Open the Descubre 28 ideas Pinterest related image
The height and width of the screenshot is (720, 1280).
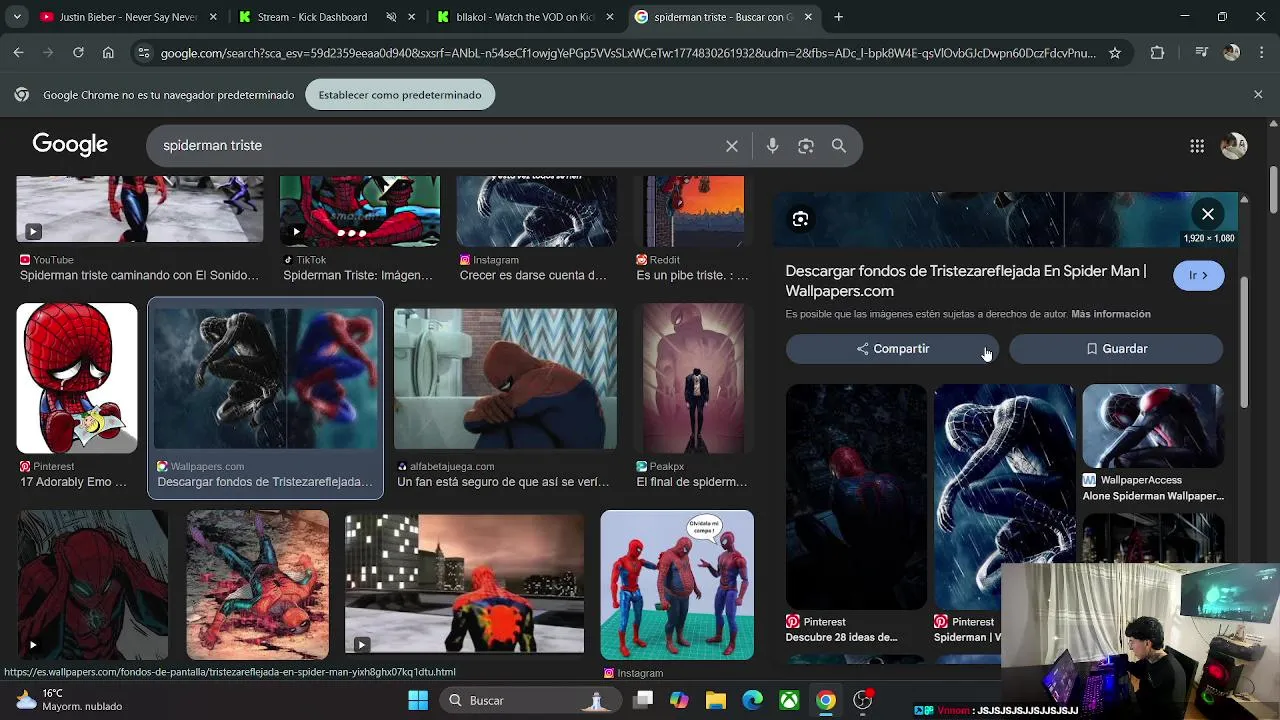[x=856, y=497]
